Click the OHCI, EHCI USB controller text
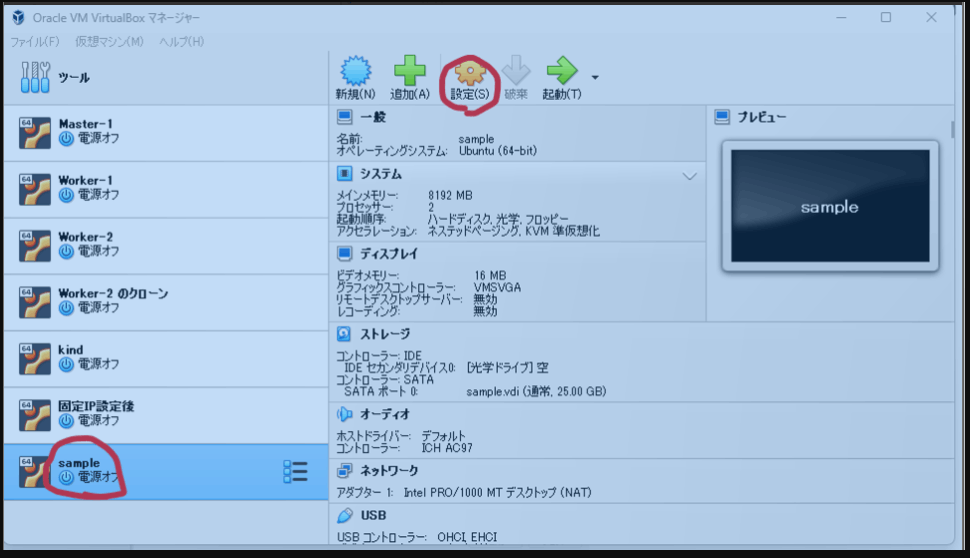This screenshot has height=558, width=970. pyautogui.click(x=467, y=537)
